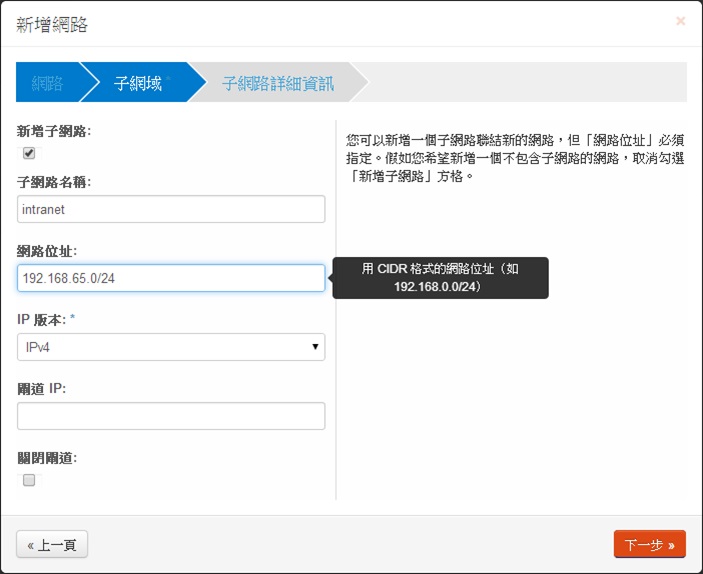Click the empty 閘道 IP input field
703x574 pixels.
click(x=171, y=416)
